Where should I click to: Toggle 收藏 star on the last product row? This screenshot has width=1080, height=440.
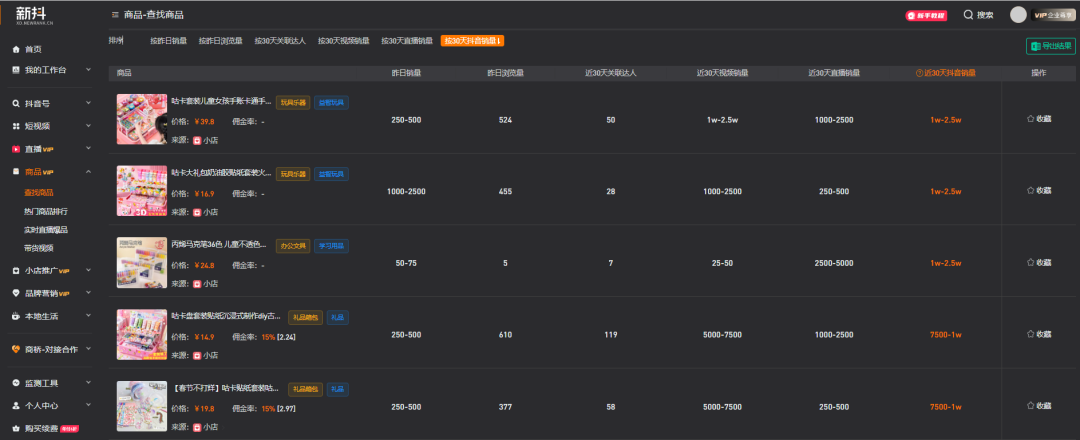pos(1039,406)
